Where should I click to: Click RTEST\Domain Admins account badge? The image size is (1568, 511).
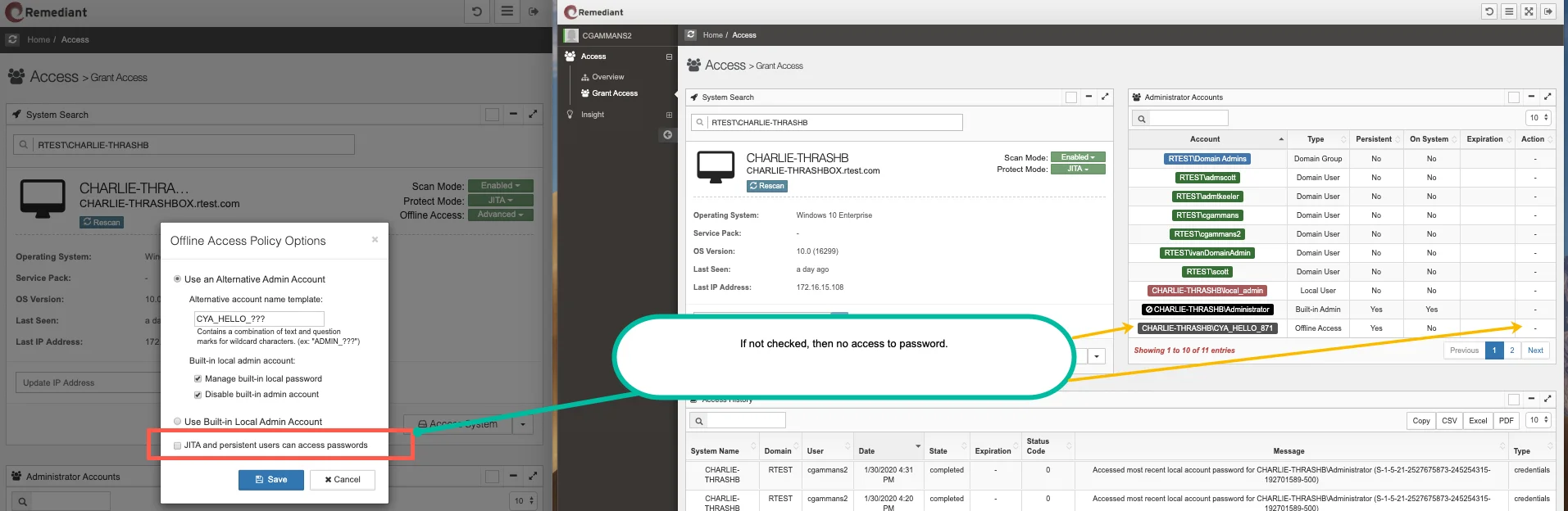[1207, 159]
